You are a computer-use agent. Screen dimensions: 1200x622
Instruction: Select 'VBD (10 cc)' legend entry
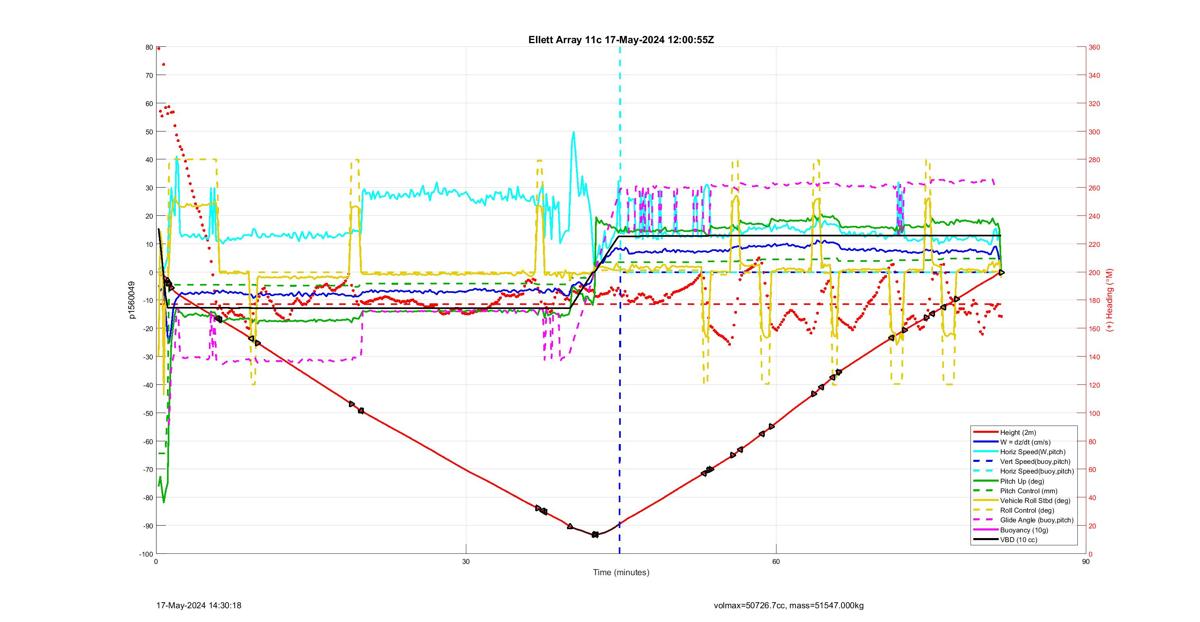tap(1019, 540)
